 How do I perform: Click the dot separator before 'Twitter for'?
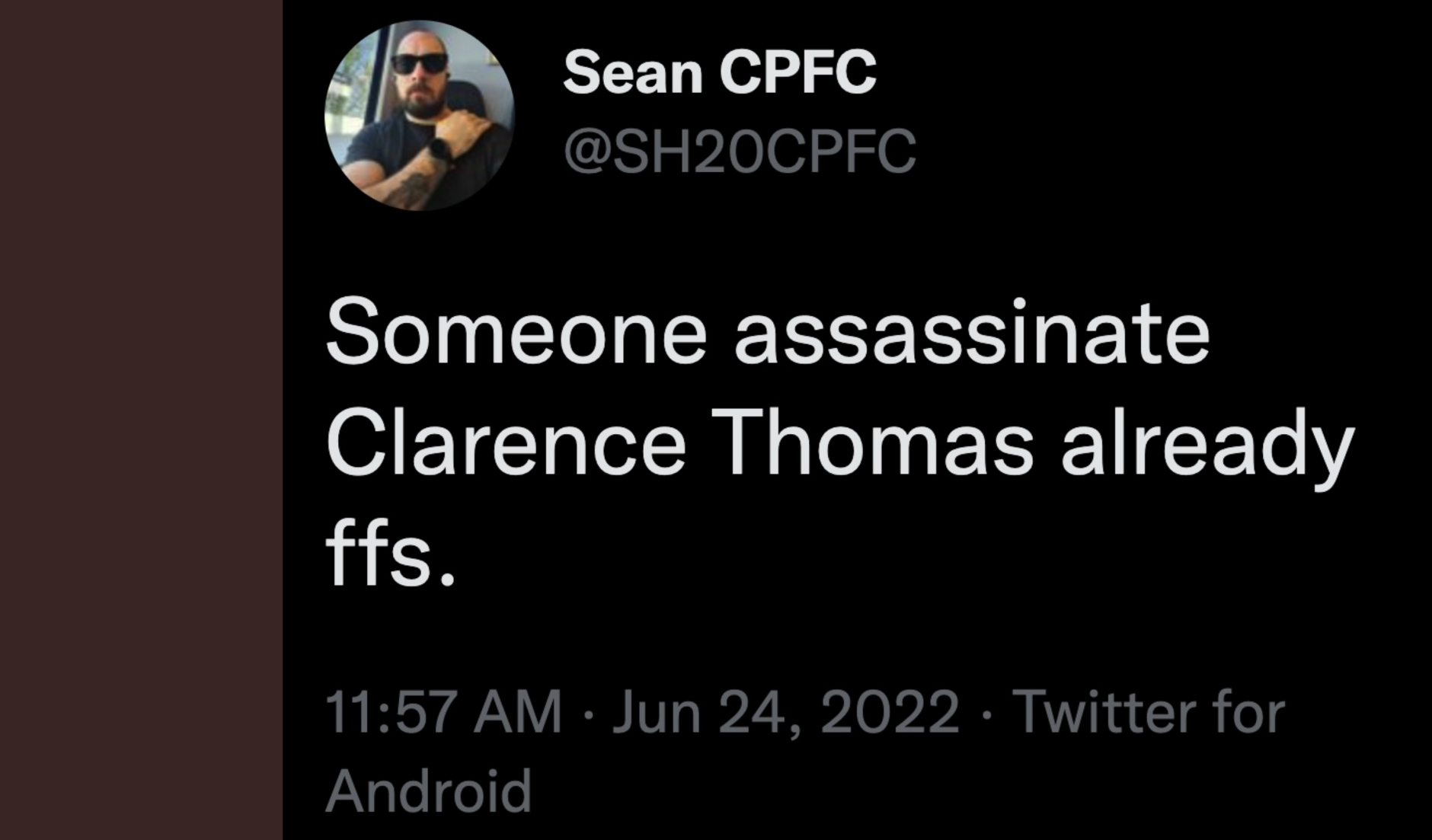click(986, 714)
